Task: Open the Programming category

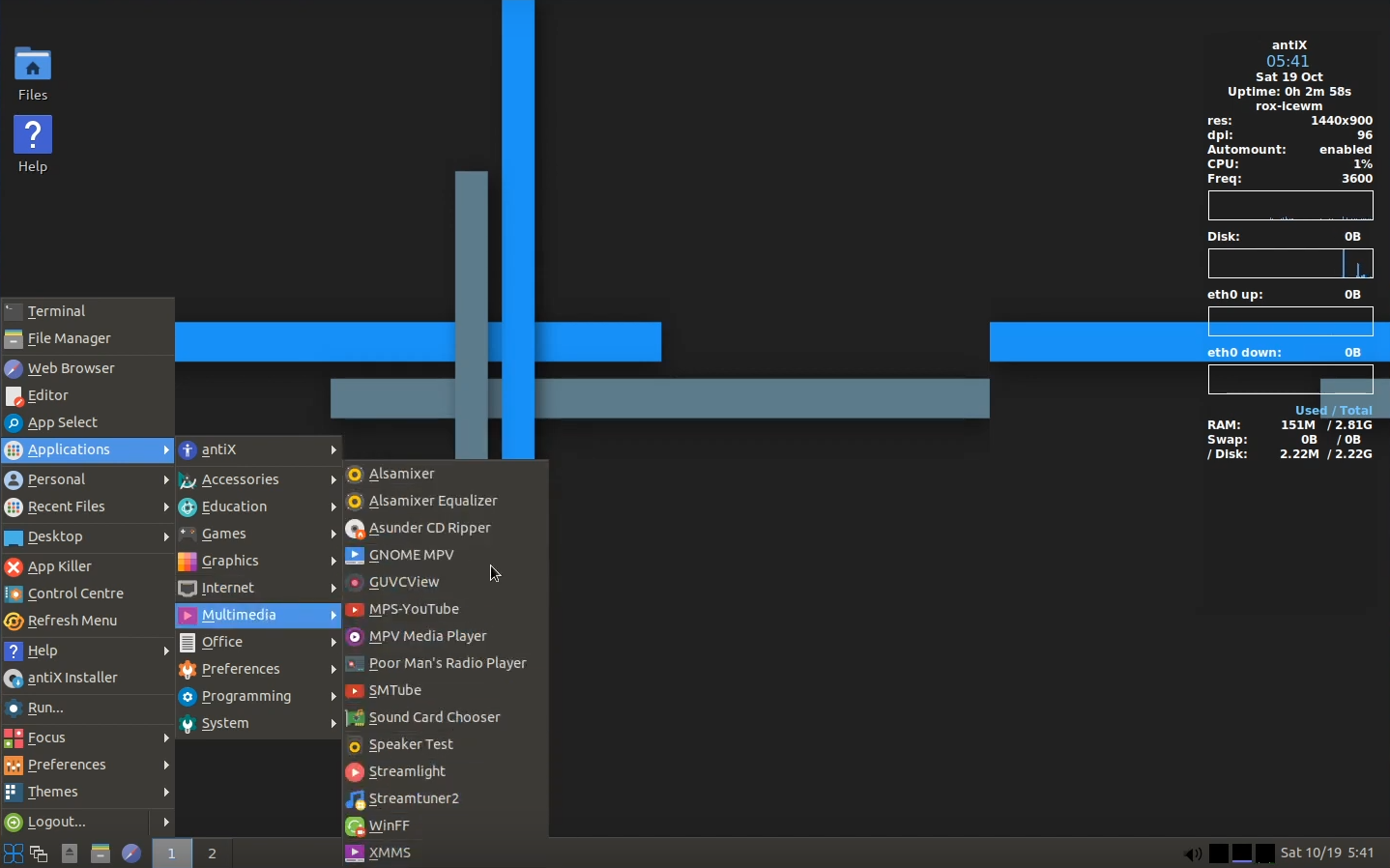Action: (259, 696)
